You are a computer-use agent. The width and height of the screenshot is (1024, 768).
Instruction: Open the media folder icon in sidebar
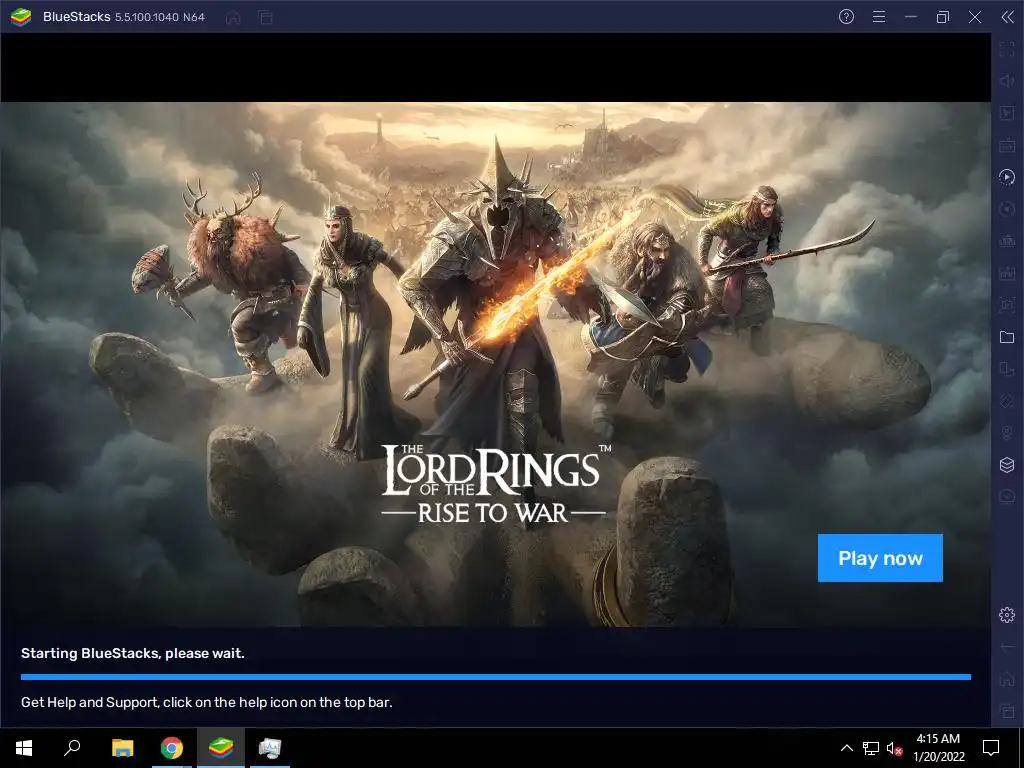(x=1007, y=337)
